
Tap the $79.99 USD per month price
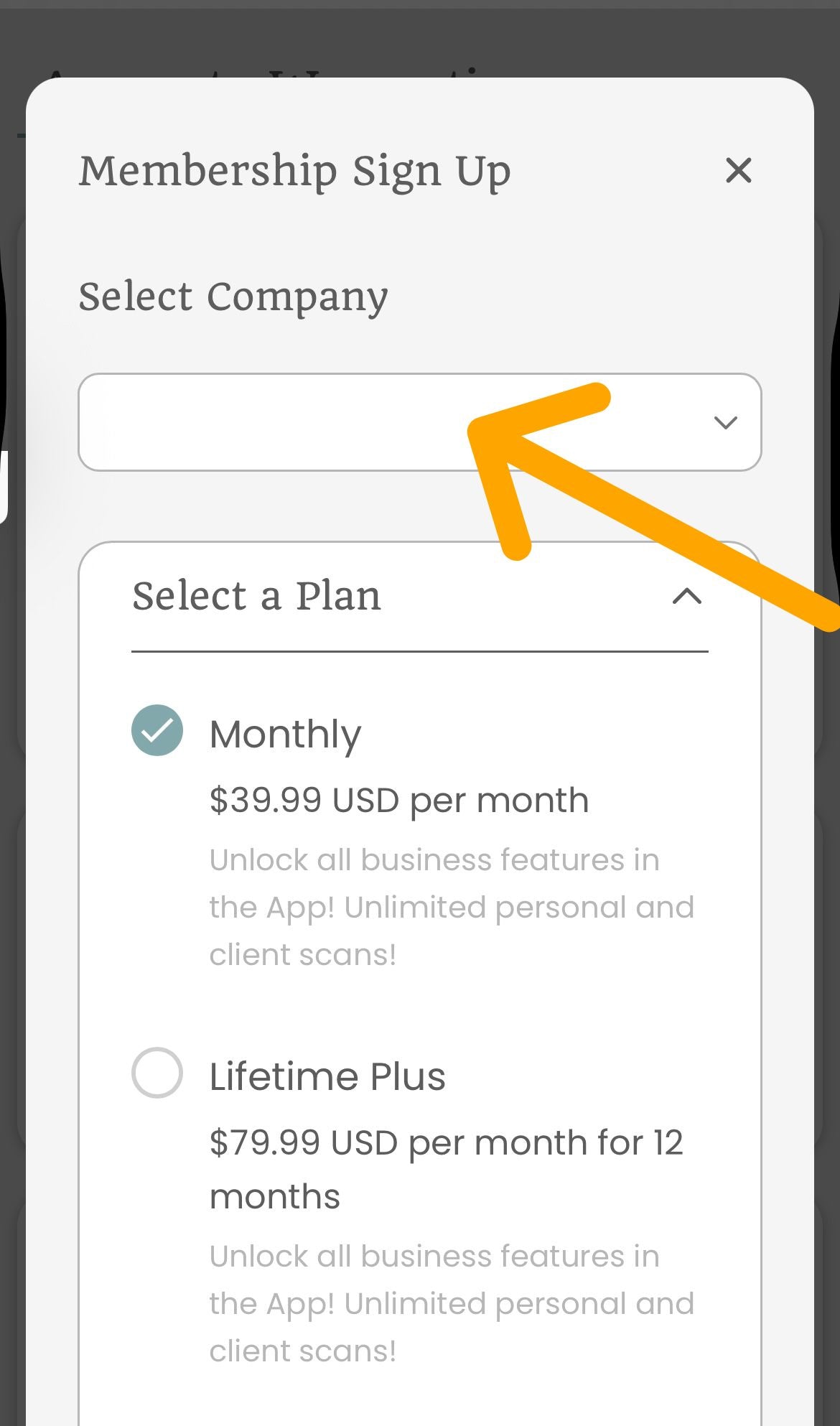pos(445,1142)
